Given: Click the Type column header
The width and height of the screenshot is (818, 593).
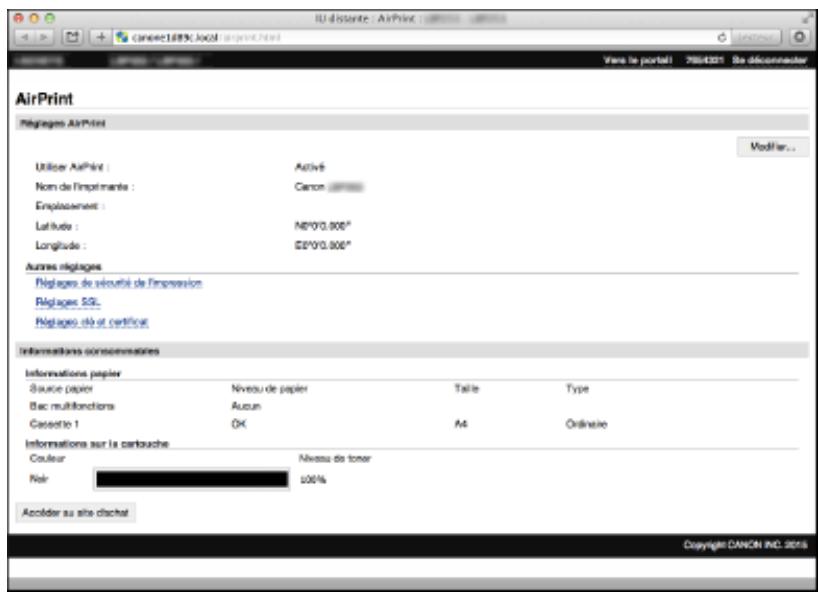Looking at the screenshot, I should click(577, 389).
